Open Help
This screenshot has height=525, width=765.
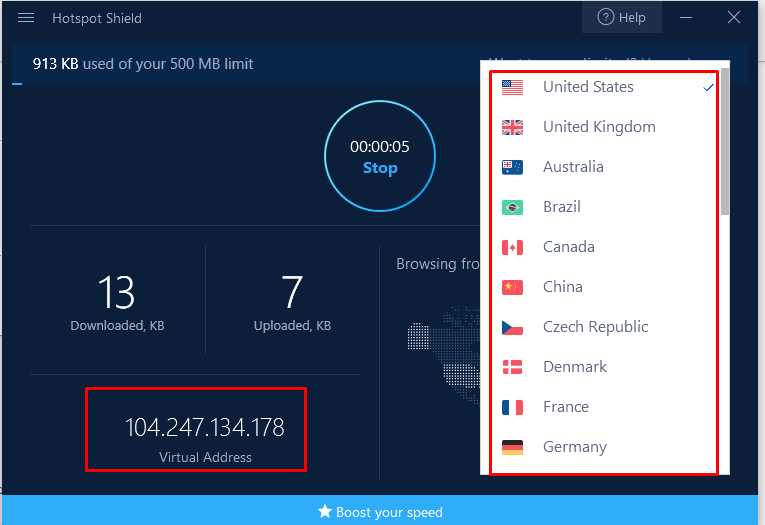(622, 18)
